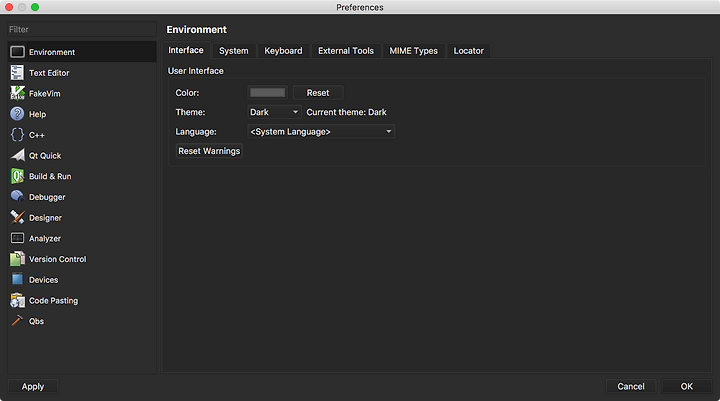This screenshot has width=720, height=401.
Task: Click the Code Pasting label
Action: 53,300
